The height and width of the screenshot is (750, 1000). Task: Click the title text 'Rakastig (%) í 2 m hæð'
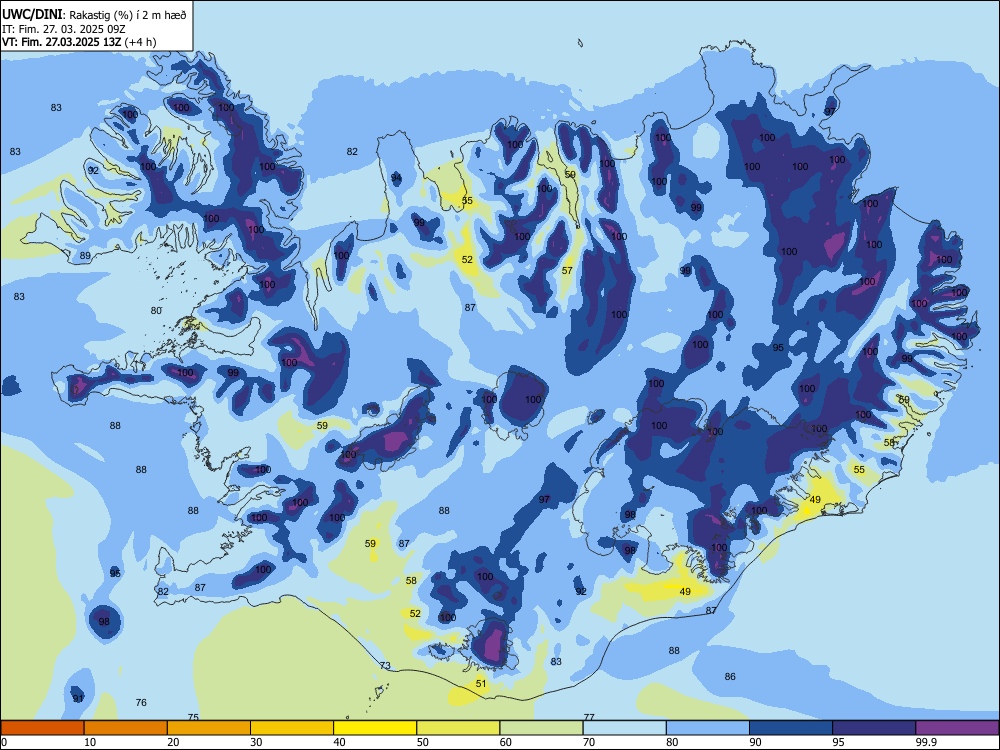coord(128,15)
